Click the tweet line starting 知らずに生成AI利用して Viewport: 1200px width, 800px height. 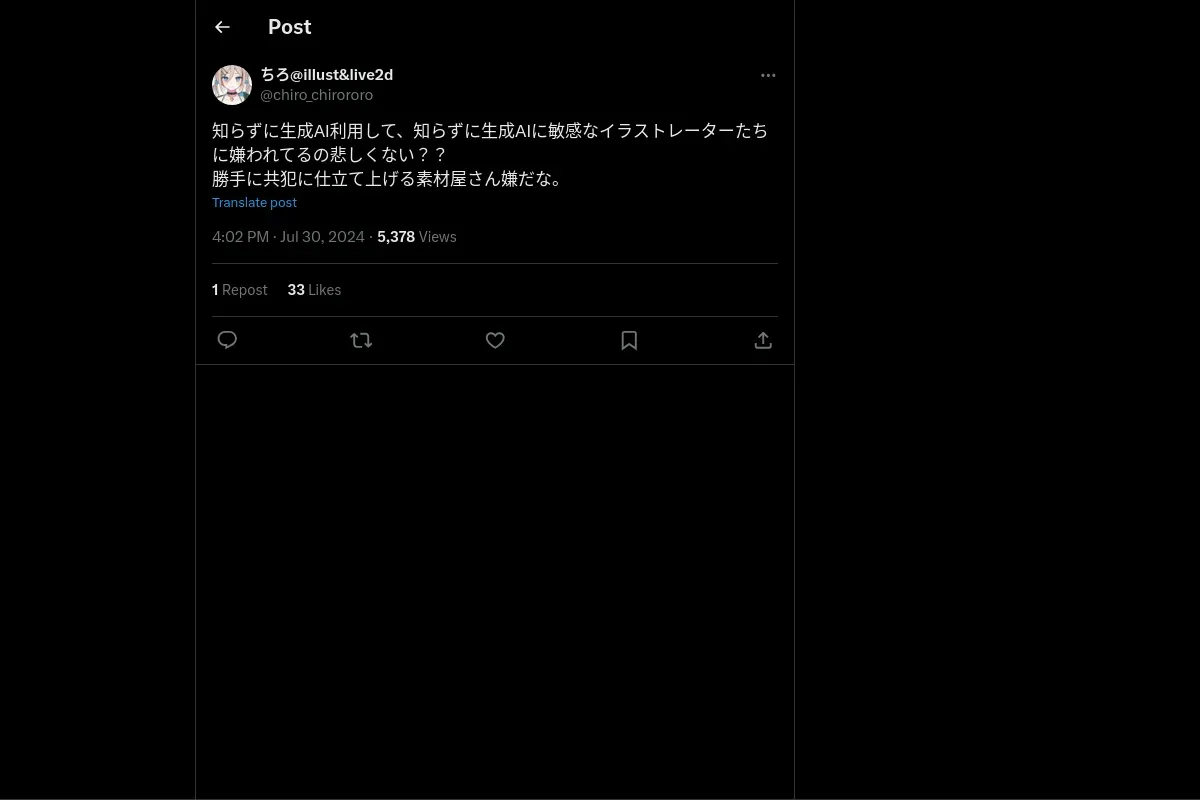click(490, 131)
